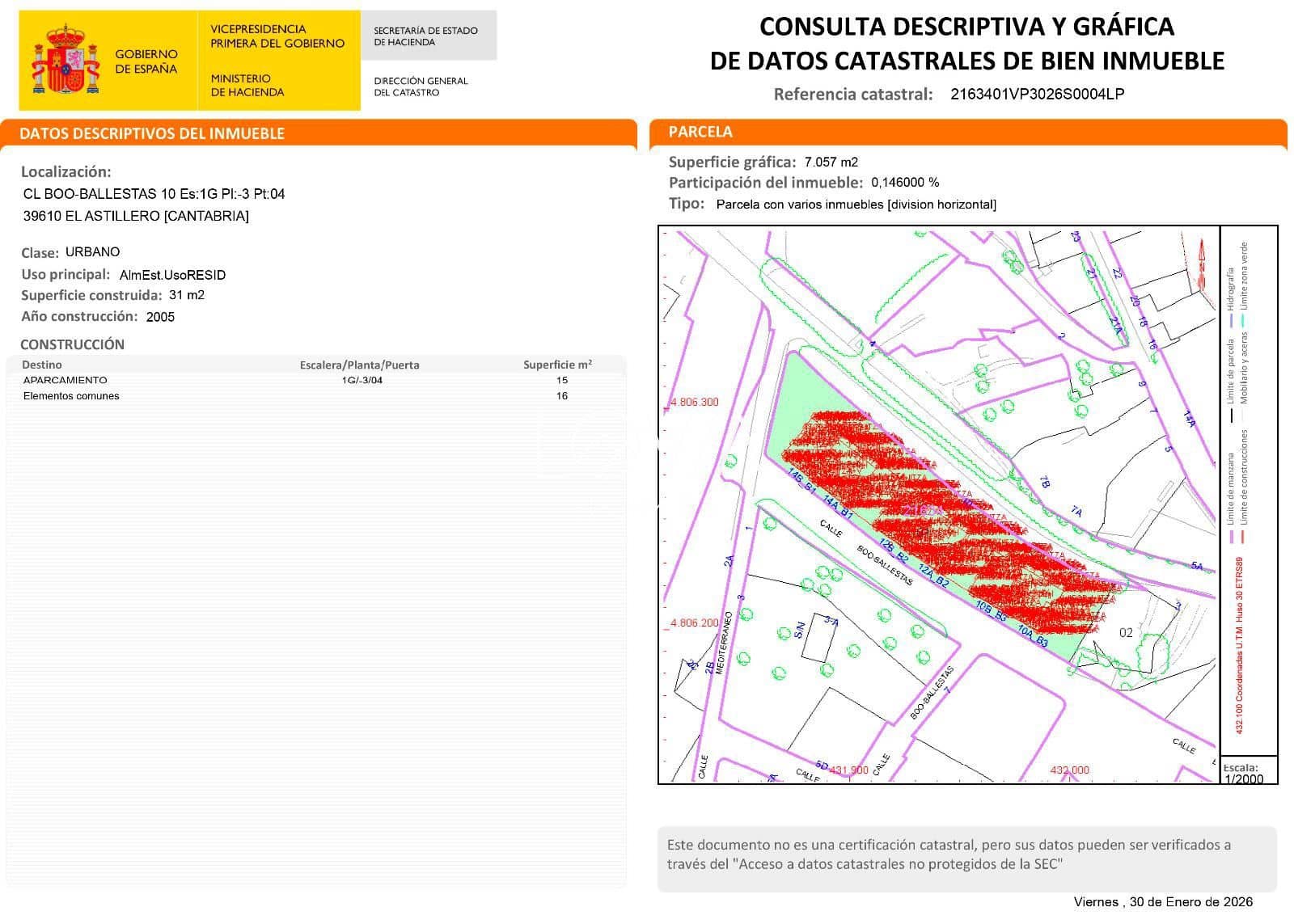Expand the CONSTRUCCIÓN section
Image resolution: width=1294 pixels, height=924 pixels.
pos(73,344)
